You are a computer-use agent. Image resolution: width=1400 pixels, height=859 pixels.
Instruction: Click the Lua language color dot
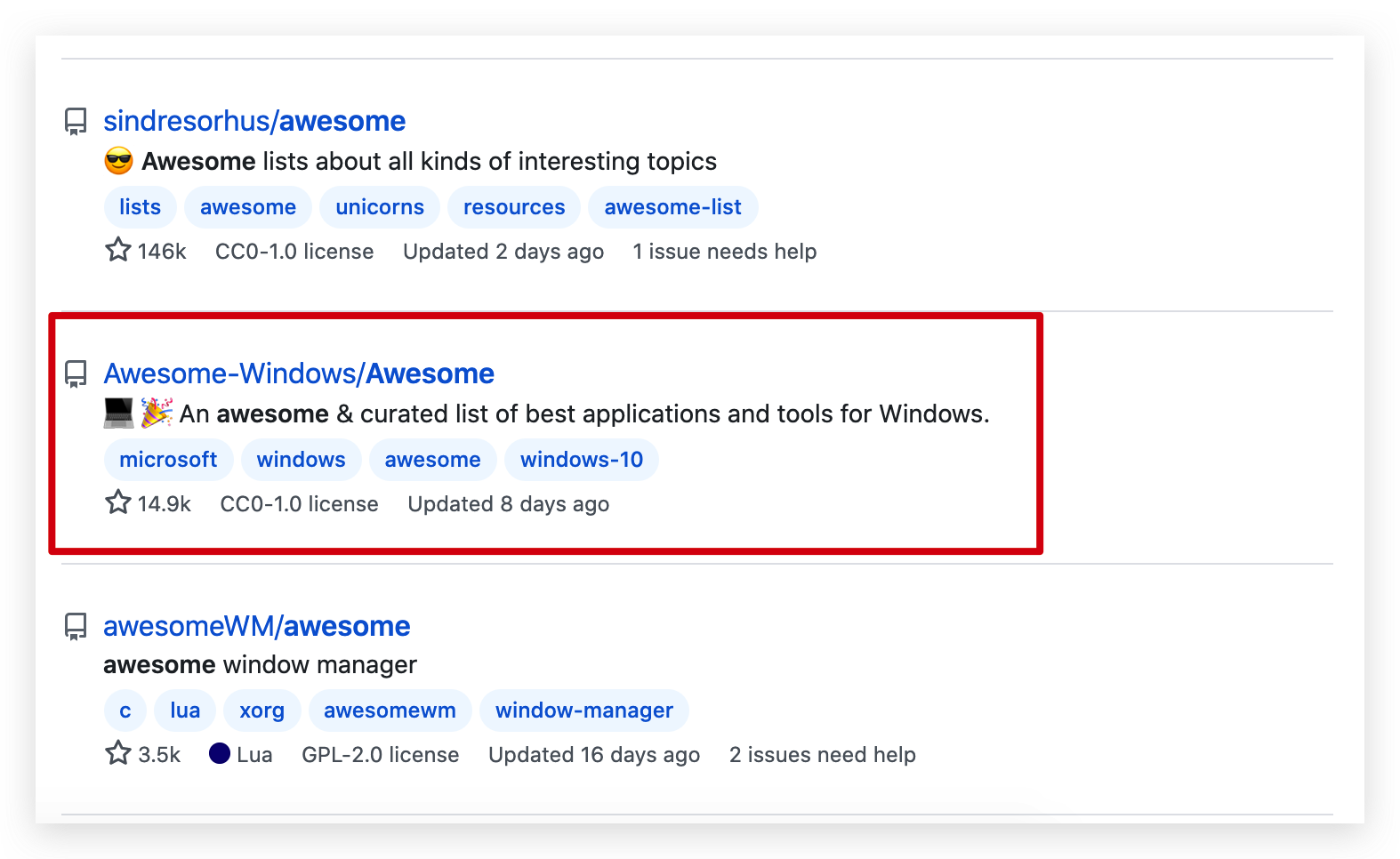point(220,754)
